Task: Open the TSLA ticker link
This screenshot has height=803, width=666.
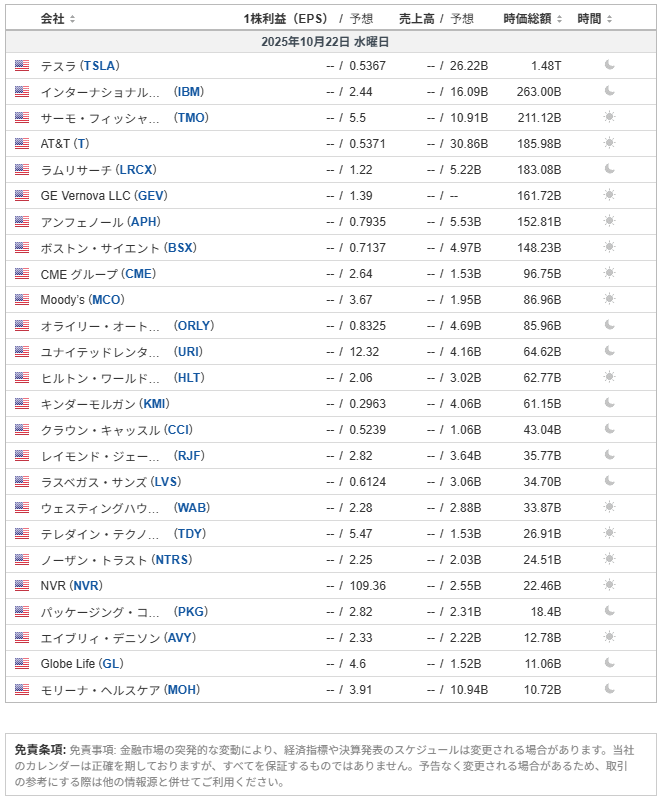Action: (x=99, y=66)
